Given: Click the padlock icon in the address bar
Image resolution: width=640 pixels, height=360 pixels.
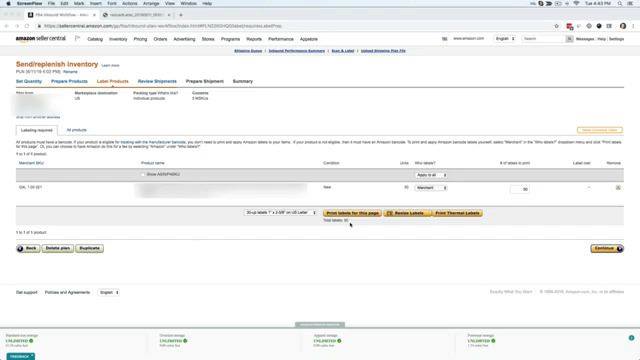Looking at the screenshot, I should point(39,26).
